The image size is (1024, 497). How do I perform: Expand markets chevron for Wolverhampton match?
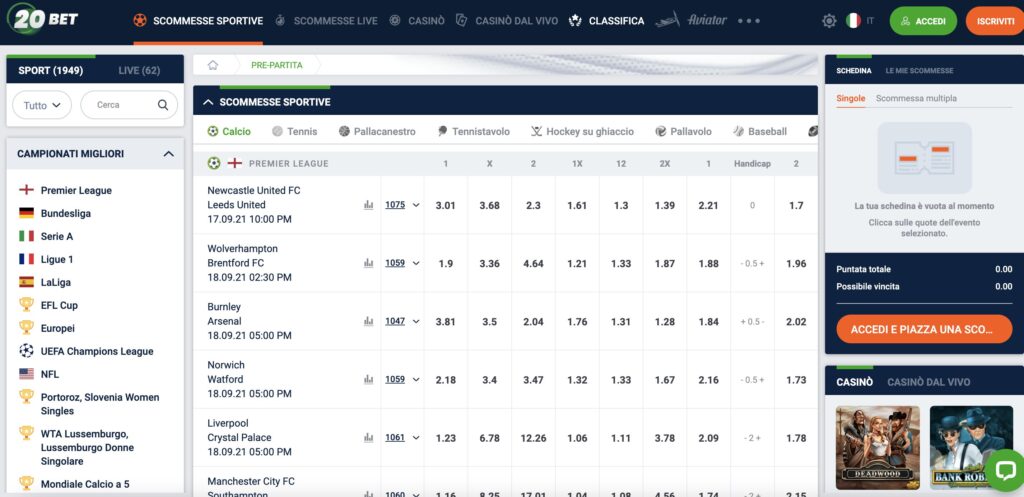416,263
